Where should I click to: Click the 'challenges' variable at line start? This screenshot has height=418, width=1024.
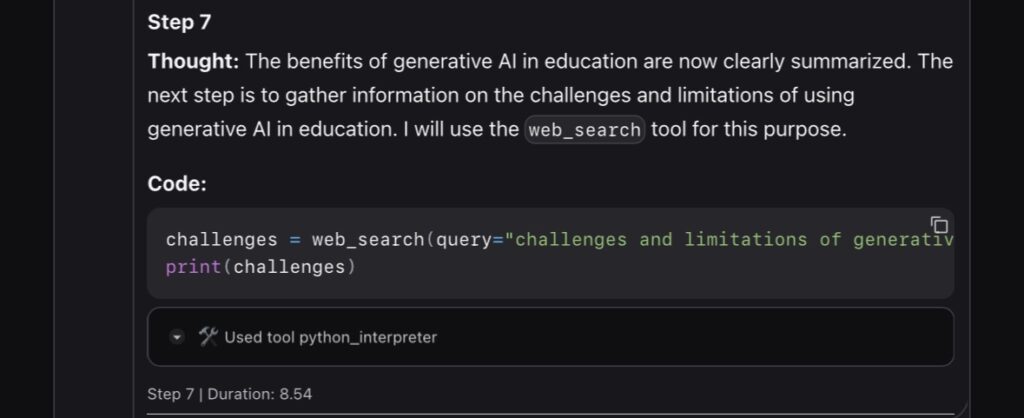[x=221, y=240]
